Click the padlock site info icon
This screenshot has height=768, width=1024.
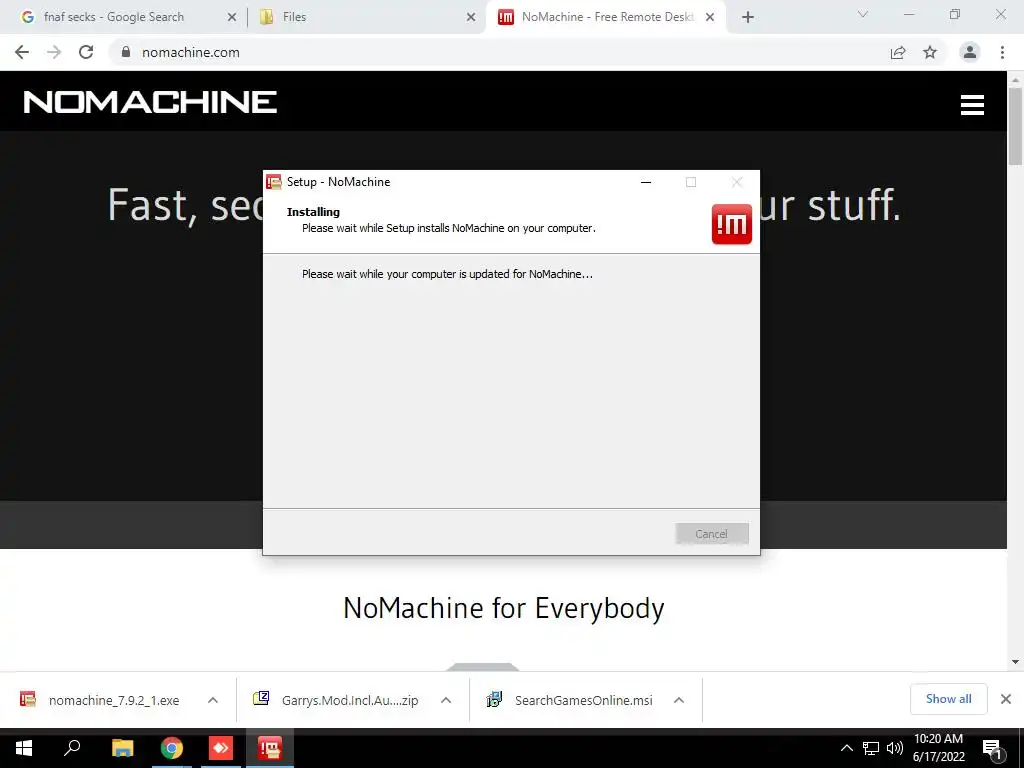tap(126, 52)
